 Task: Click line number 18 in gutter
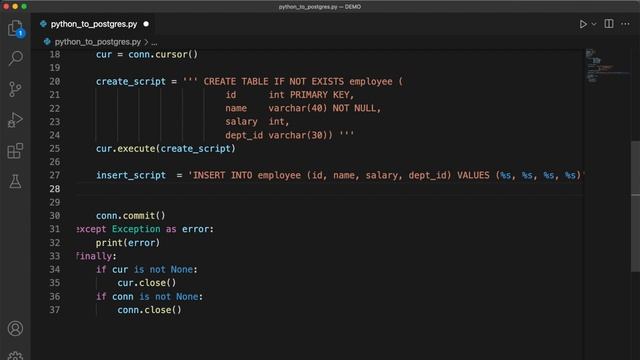[55, 54]
